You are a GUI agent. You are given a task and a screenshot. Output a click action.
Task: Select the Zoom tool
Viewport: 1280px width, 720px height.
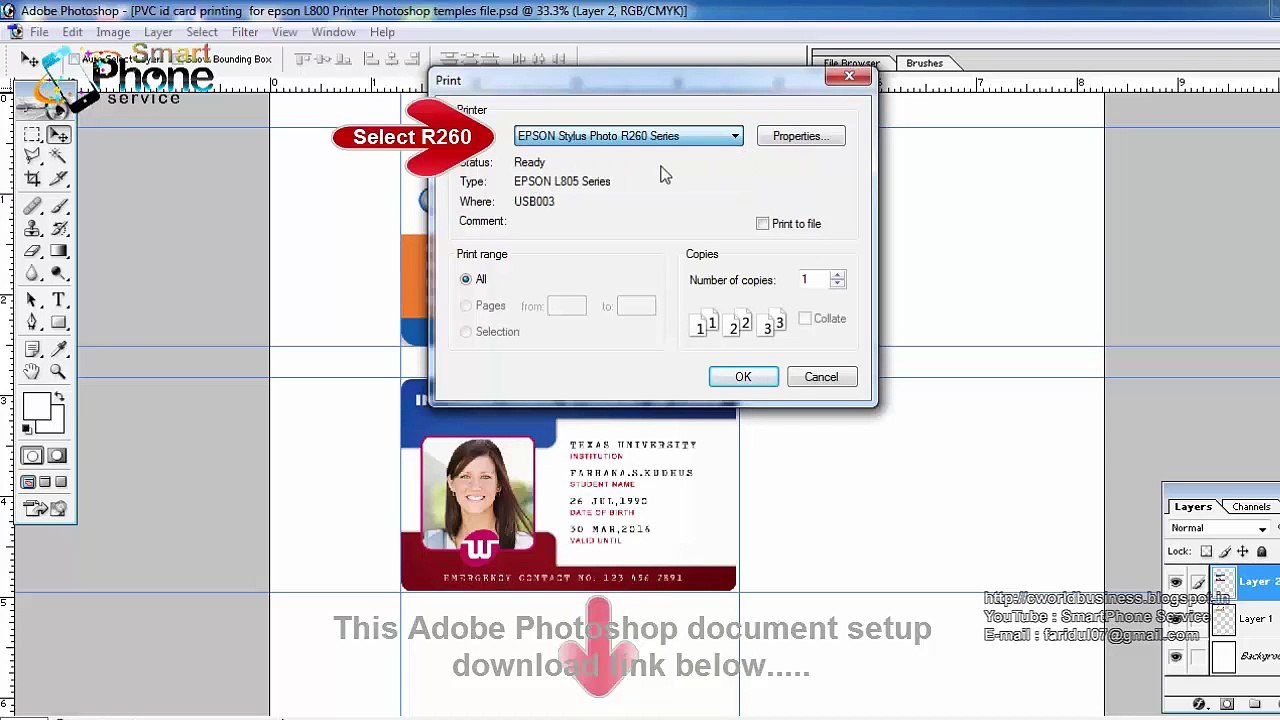58,371
